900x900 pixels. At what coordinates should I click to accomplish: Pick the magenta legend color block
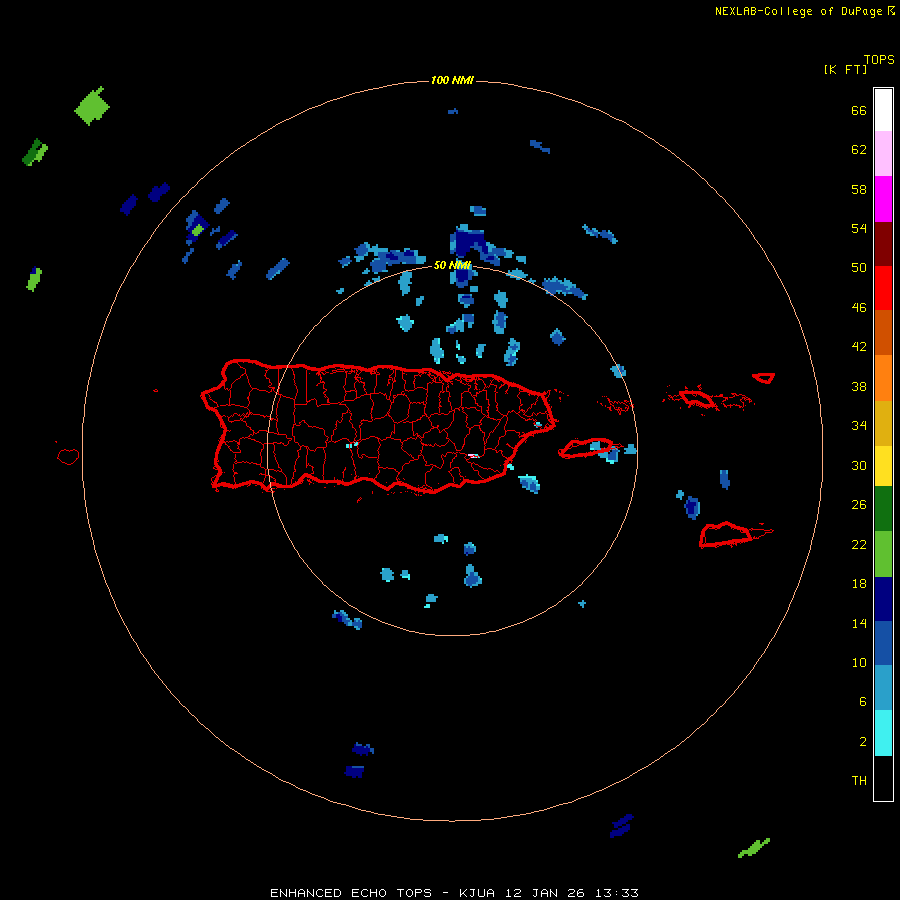point(883,199)
